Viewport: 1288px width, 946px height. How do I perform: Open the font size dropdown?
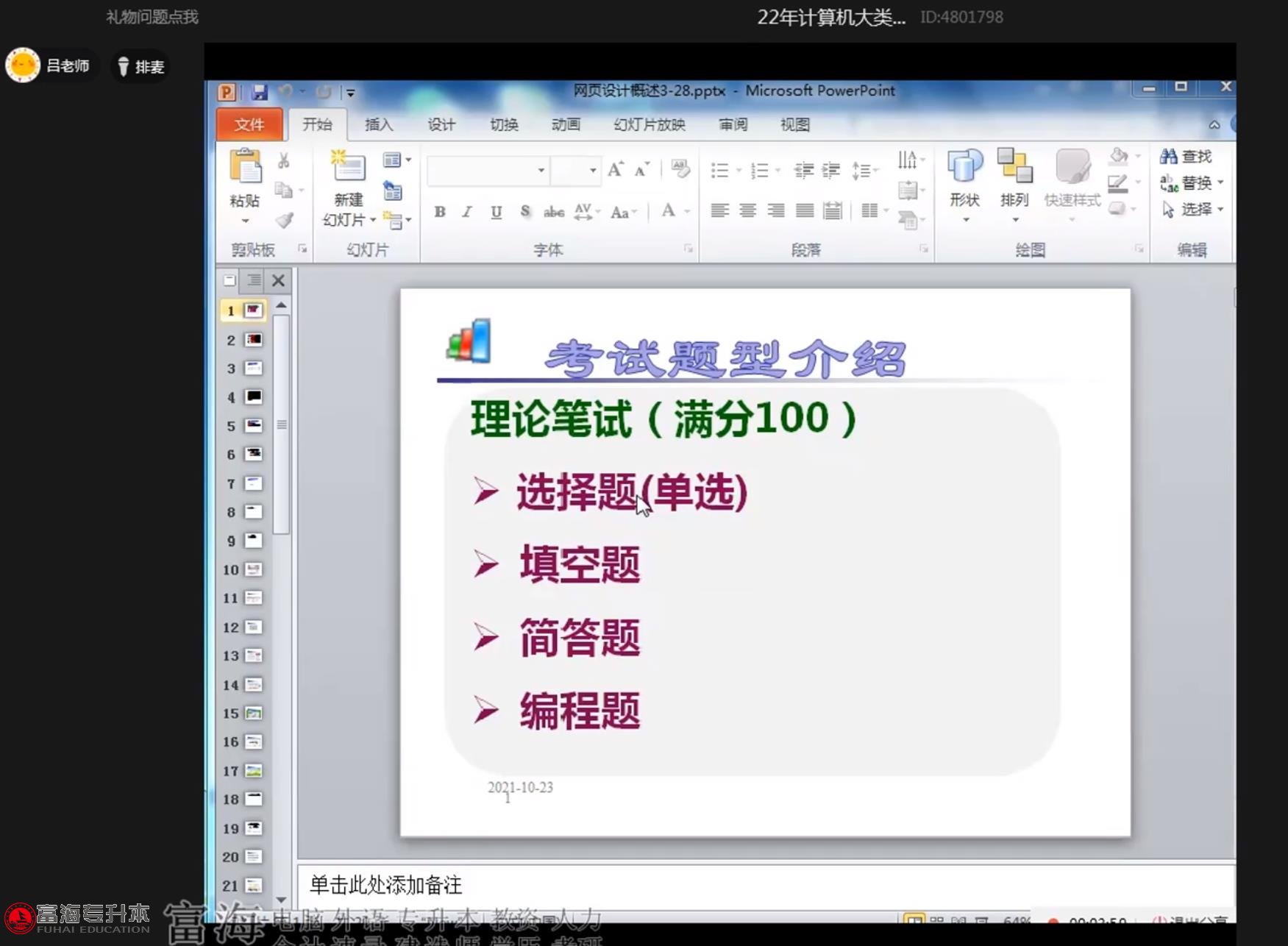pos(593,171)
